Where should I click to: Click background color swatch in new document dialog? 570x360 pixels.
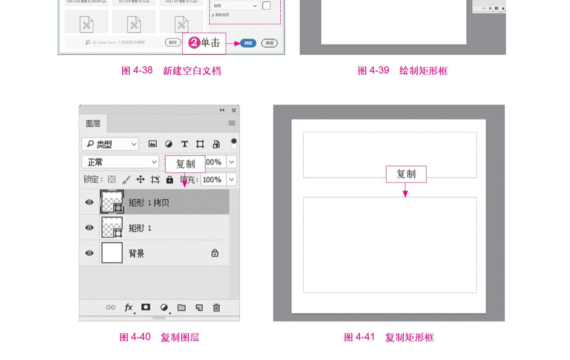pyautogui.click(x=266, y=6)
